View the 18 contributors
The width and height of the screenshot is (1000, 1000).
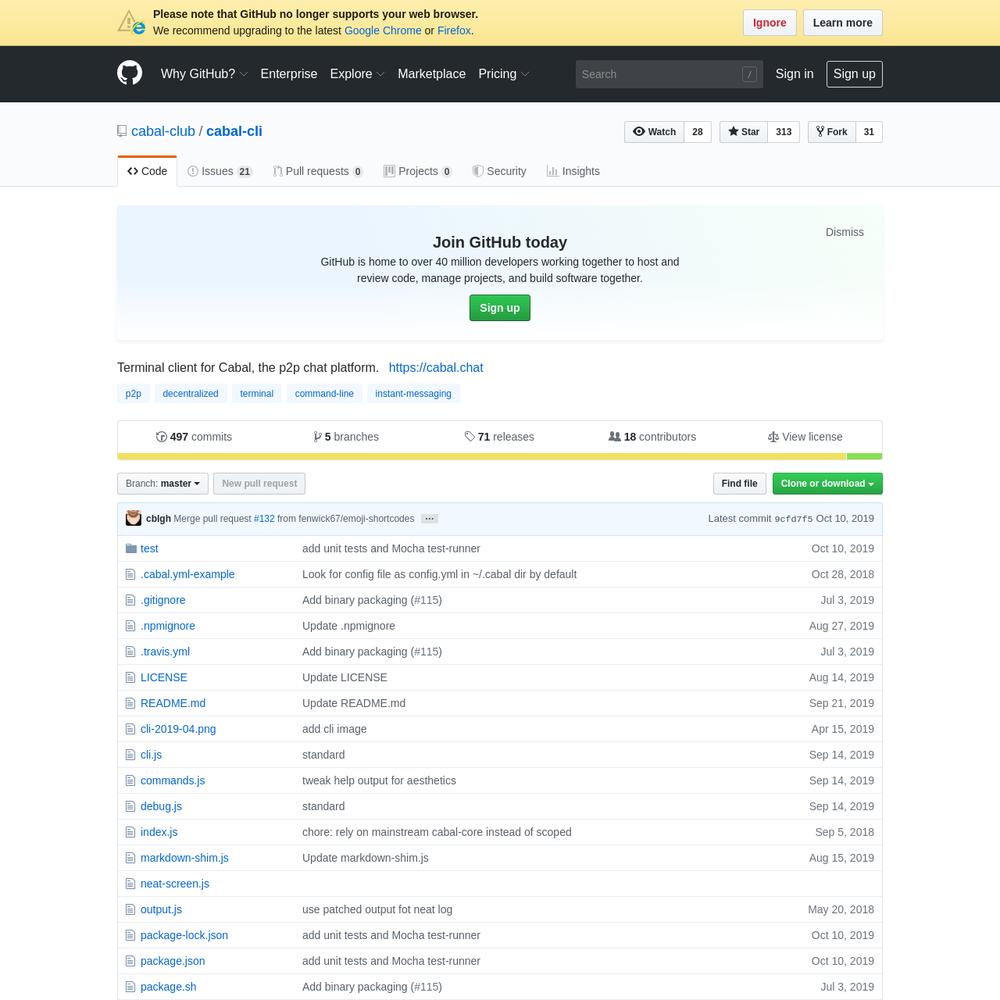click(652, 437)
